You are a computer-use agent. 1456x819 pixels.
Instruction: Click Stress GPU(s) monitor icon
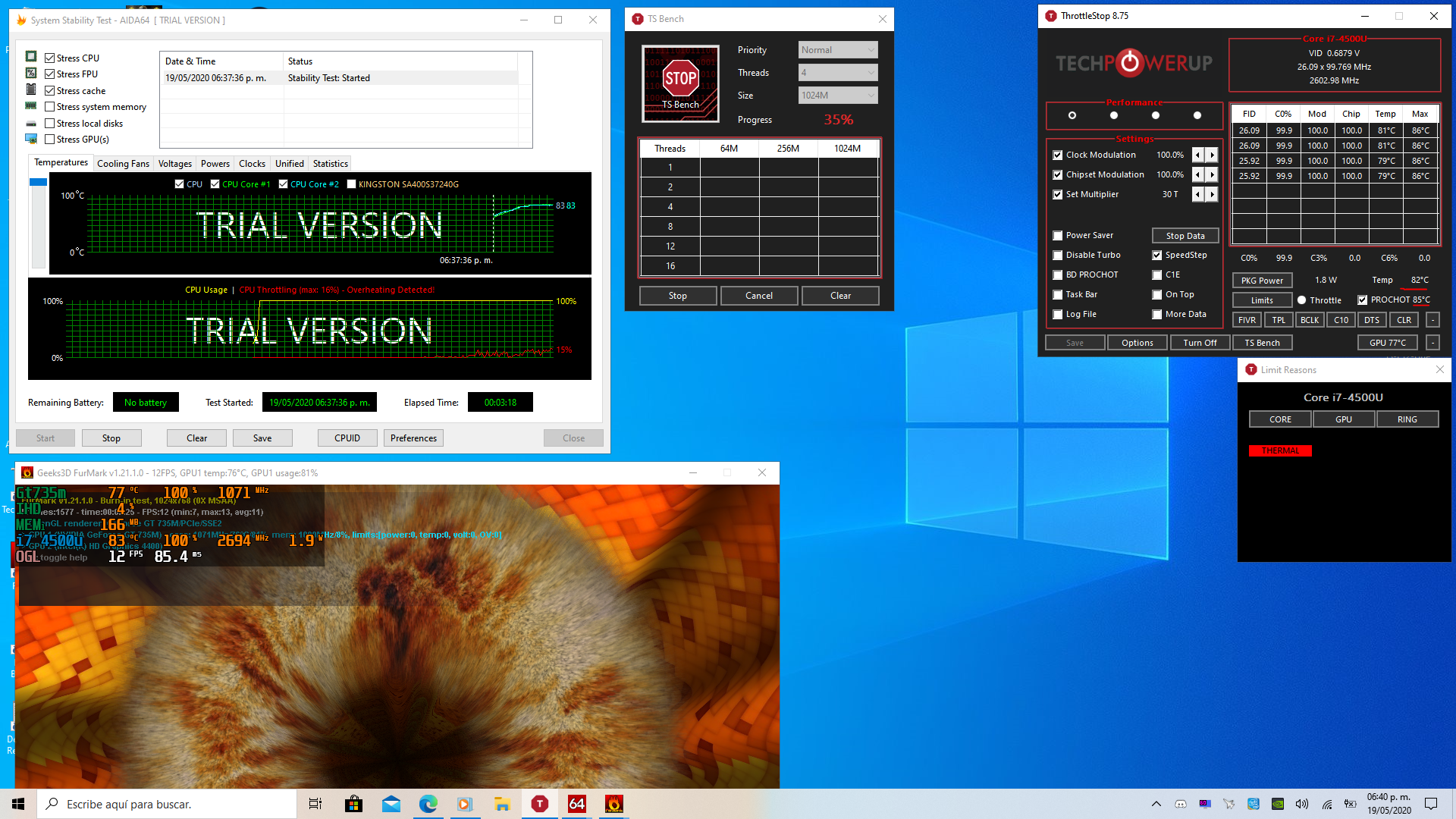pos(31,139)
